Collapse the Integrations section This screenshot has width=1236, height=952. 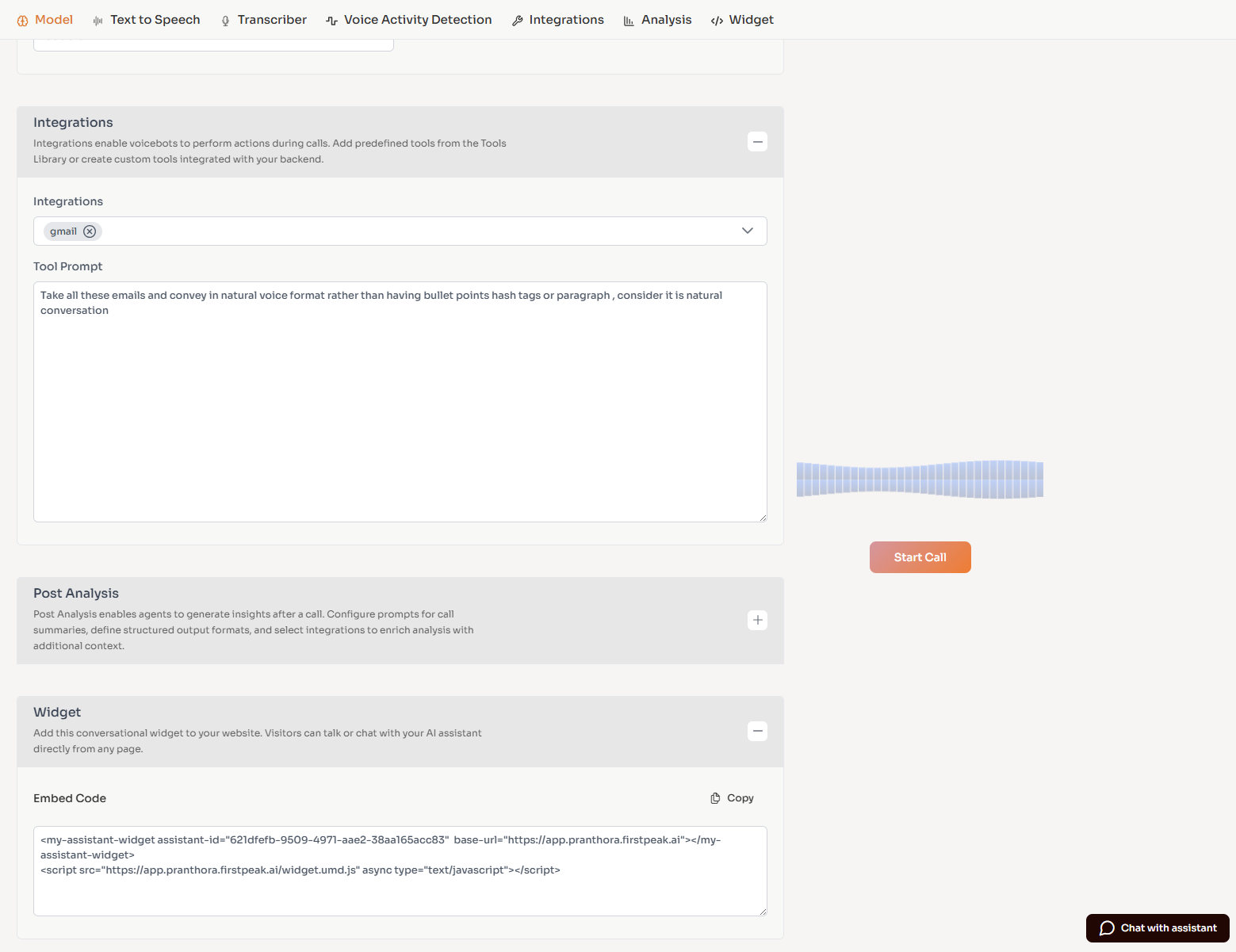(757, 141)
